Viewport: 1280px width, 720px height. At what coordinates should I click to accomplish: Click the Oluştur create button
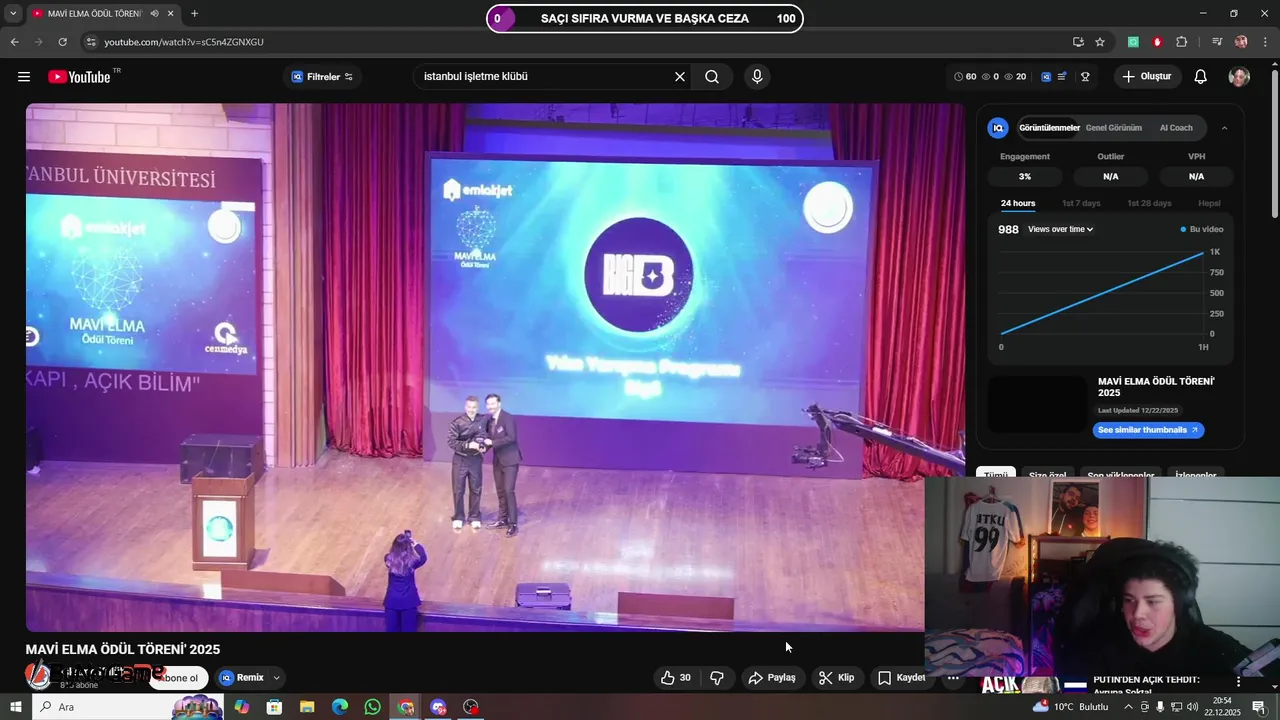click(1147, 77)
